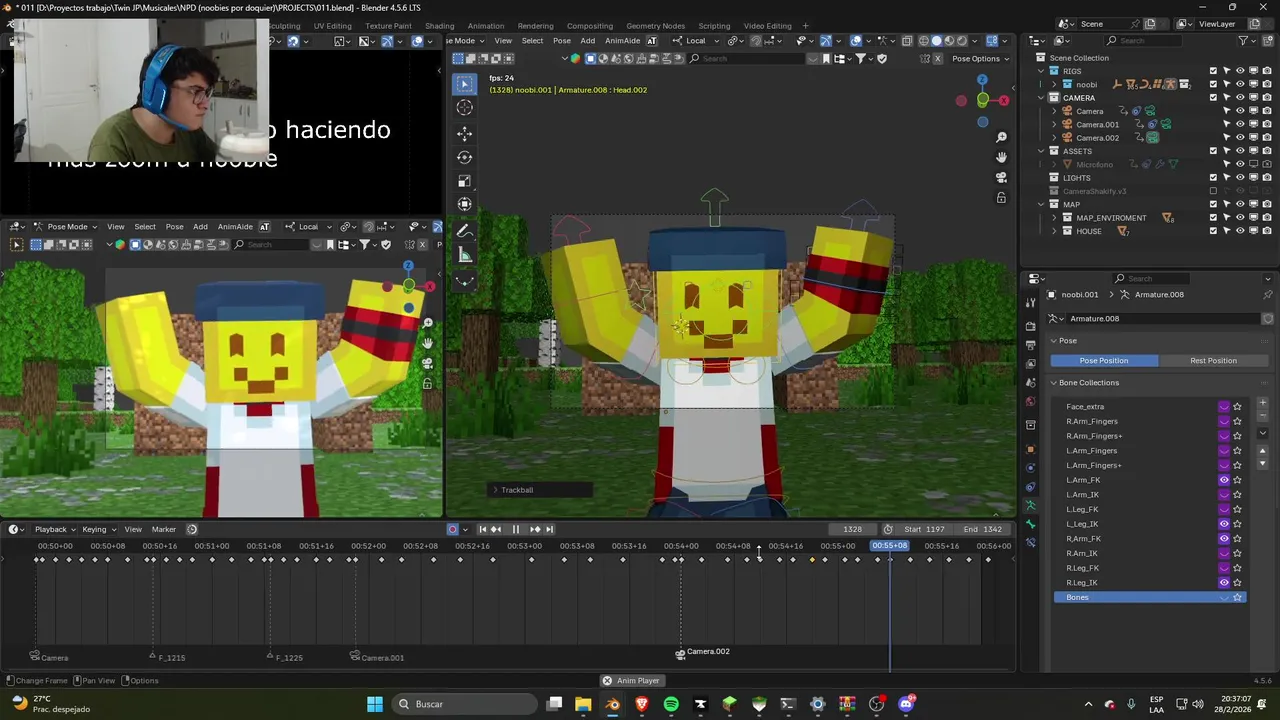Select the Cursor tool in right viewport toolbar

[x=465, y=108]
